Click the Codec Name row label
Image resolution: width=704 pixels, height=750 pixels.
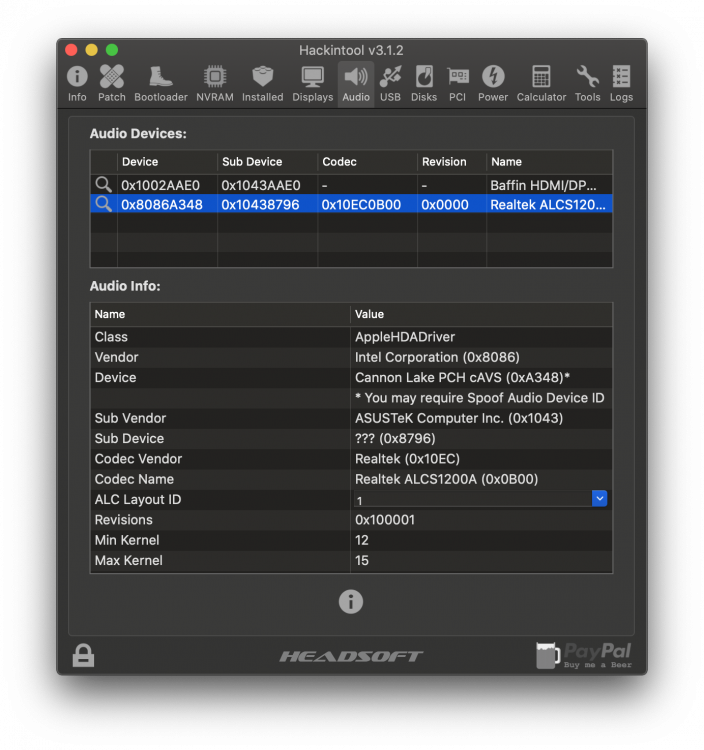coord(134,479)
